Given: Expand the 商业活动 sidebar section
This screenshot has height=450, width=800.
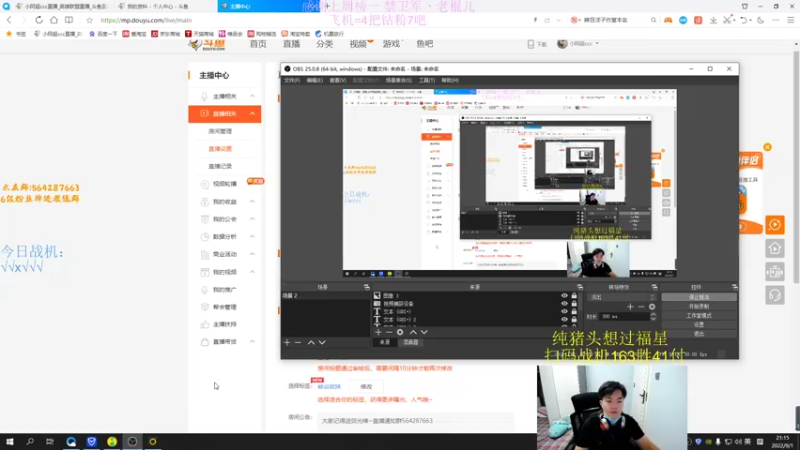Looking at the screenshot, I should click(252, 254).
